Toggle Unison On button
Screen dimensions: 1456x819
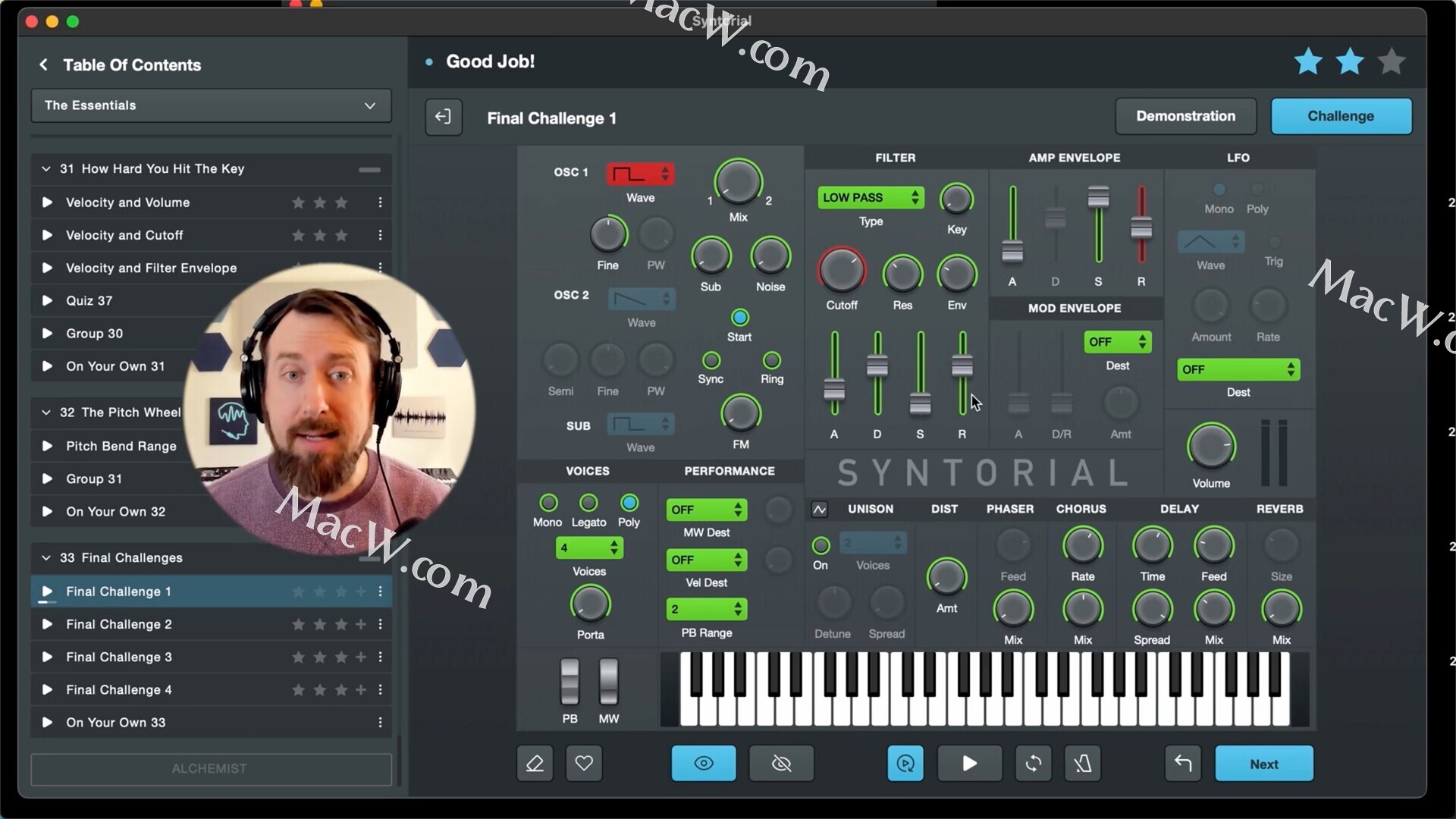tap(821, 545)
